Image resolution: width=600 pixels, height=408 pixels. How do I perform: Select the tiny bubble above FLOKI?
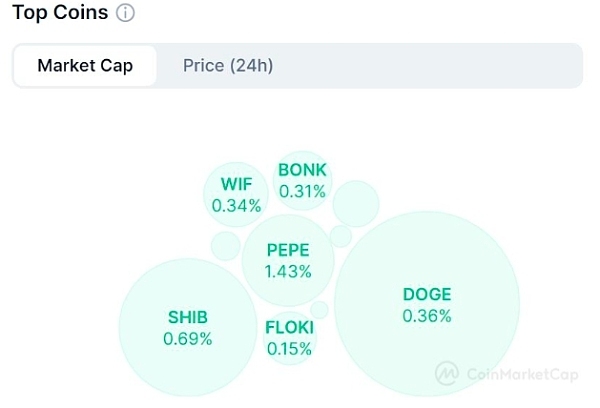tap(319, 309)
